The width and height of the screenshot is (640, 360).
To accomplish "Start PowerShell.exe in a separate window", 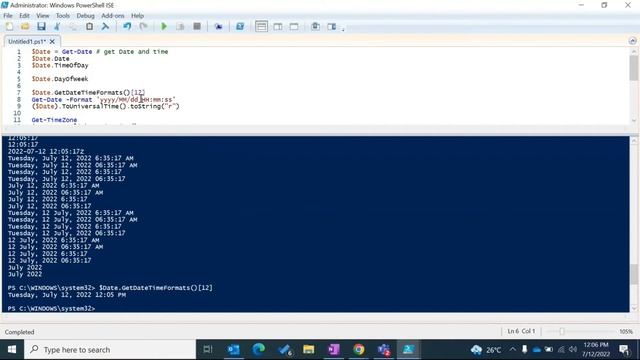I will [x=240, y=27].
